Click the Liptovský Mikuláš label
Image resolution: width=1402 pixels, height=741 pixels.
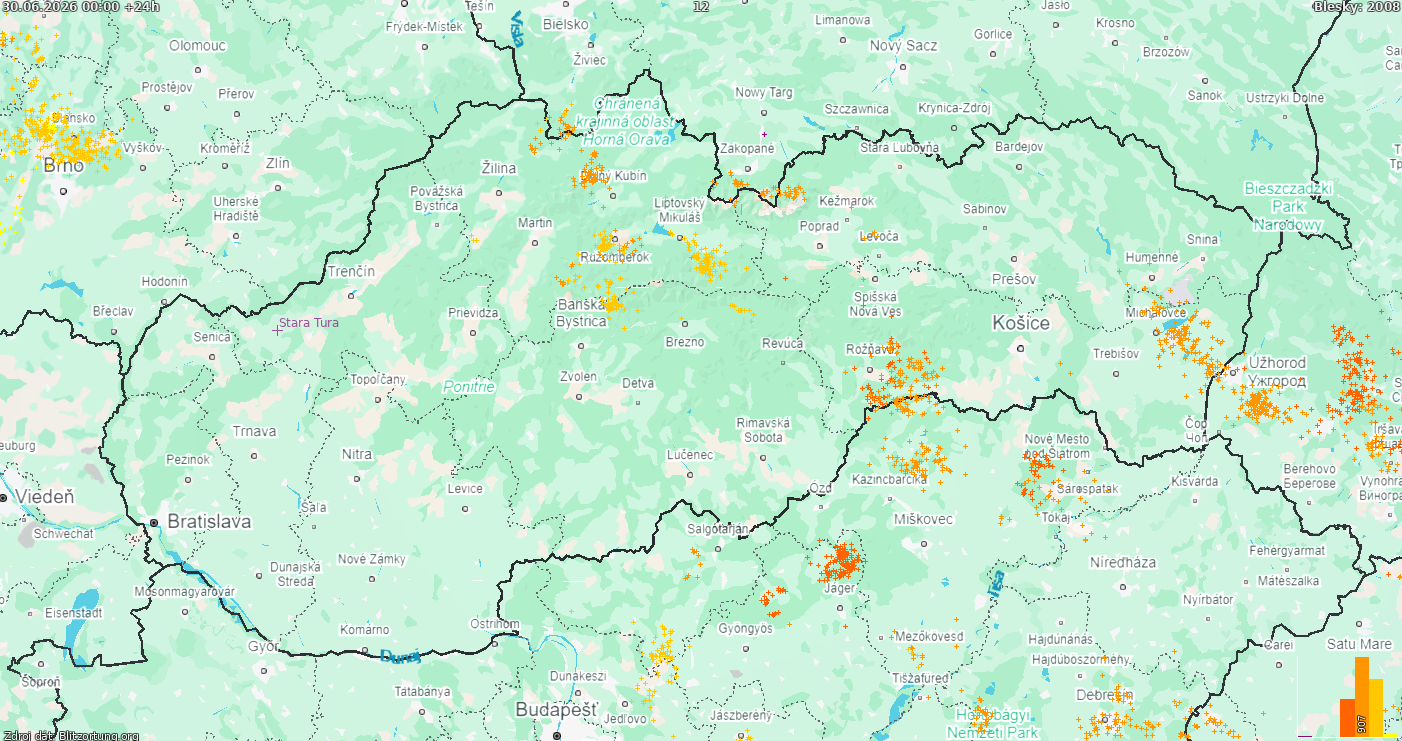point(678,210)
